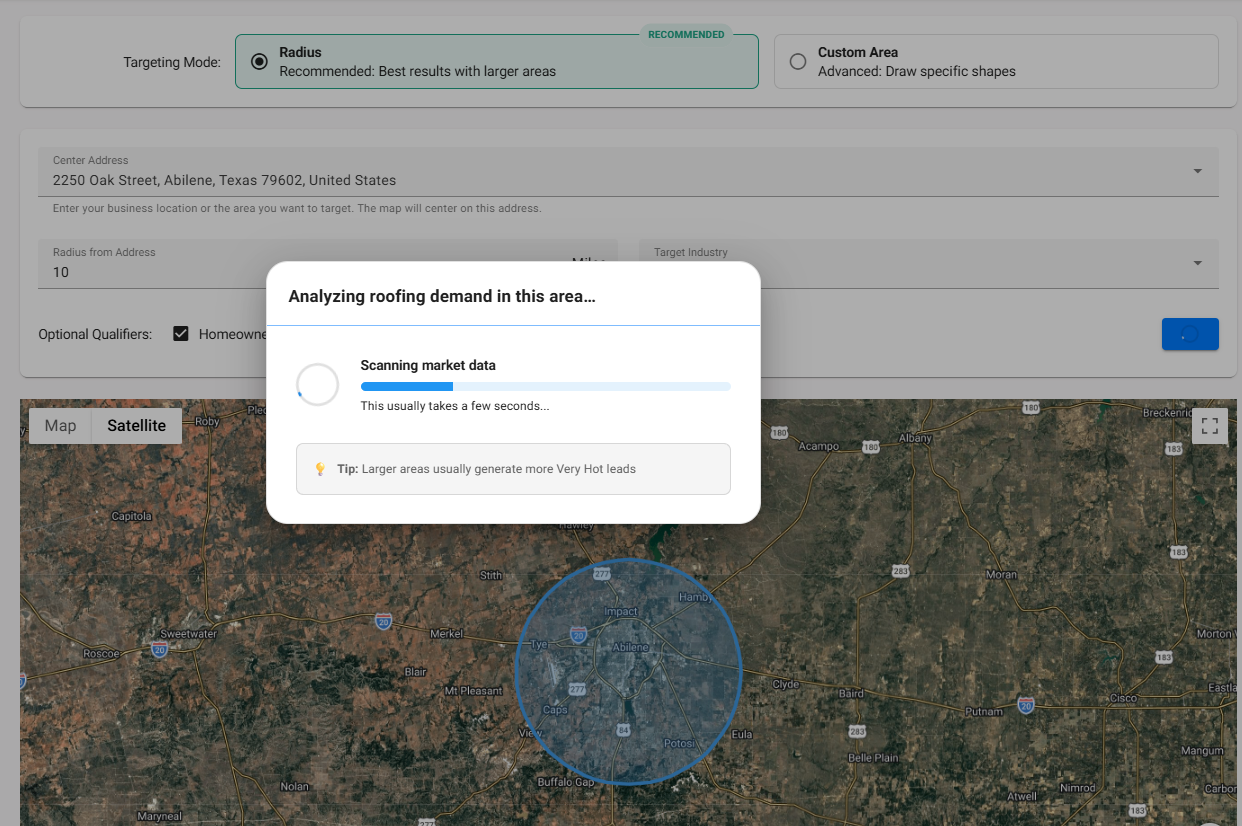Click the I-20 highway shield near Sweetwater
Viewport: 1242px width, 826px height.
pos(160,650)
